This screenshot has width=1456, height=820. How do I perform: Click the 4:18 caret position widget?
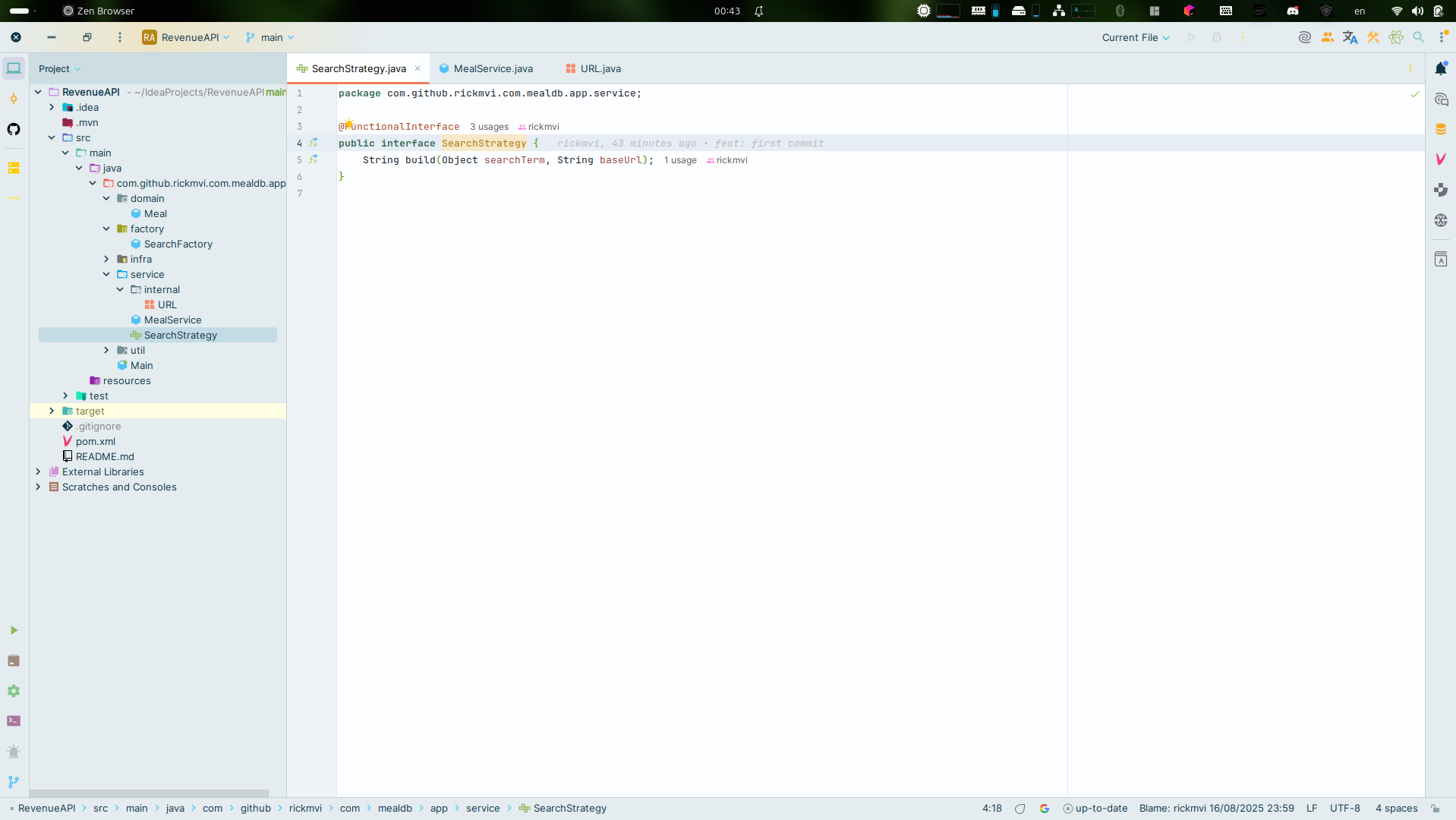[x=991, y=809]
